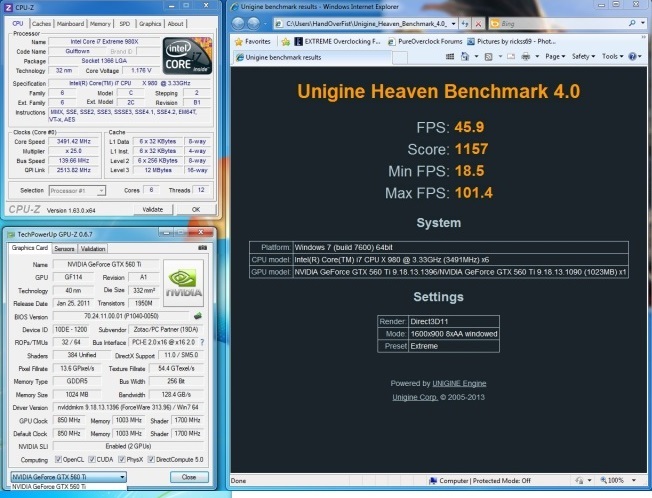Viewport: 652px width, 498px height.
Task: Open Pictures by rickss69 favorite link
Action: (x=511, y=42)
